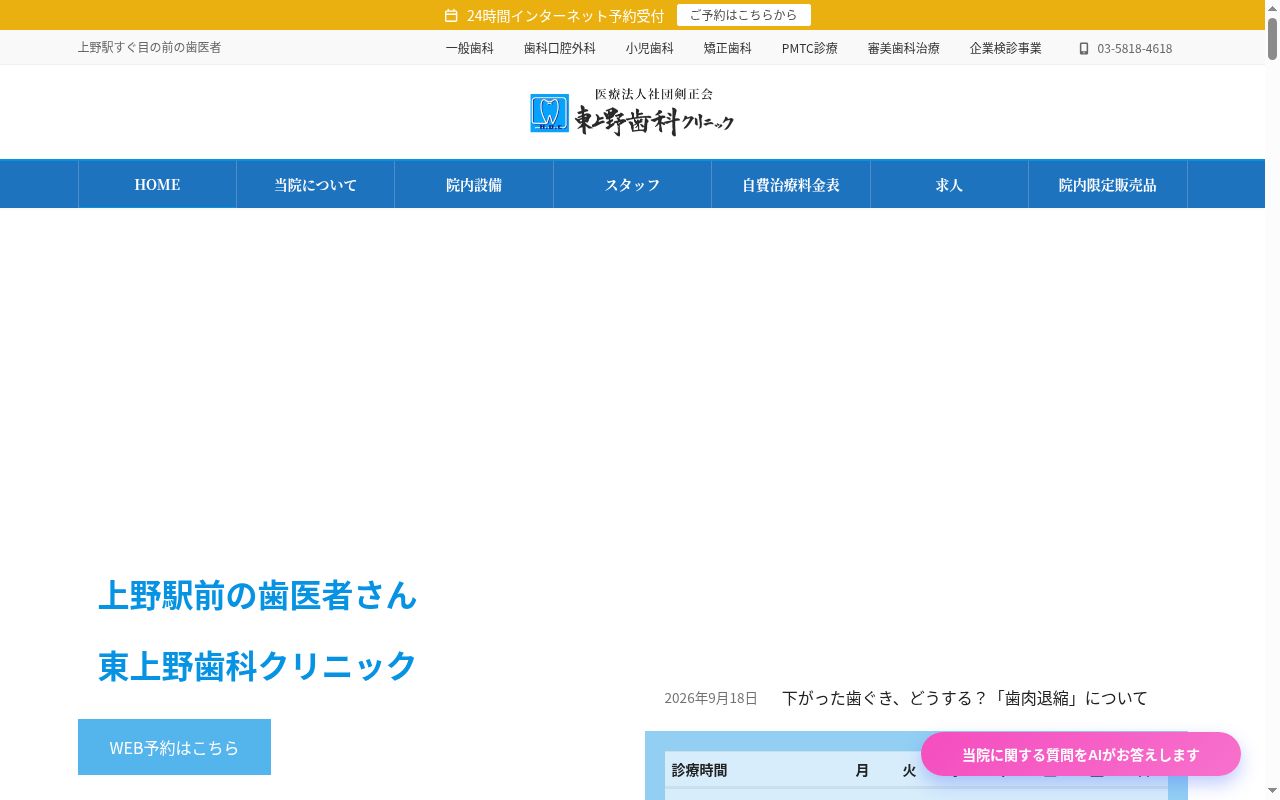Click the 上野駅すぐ目の前の歯医者 tagline text

[x=150, y=47]
